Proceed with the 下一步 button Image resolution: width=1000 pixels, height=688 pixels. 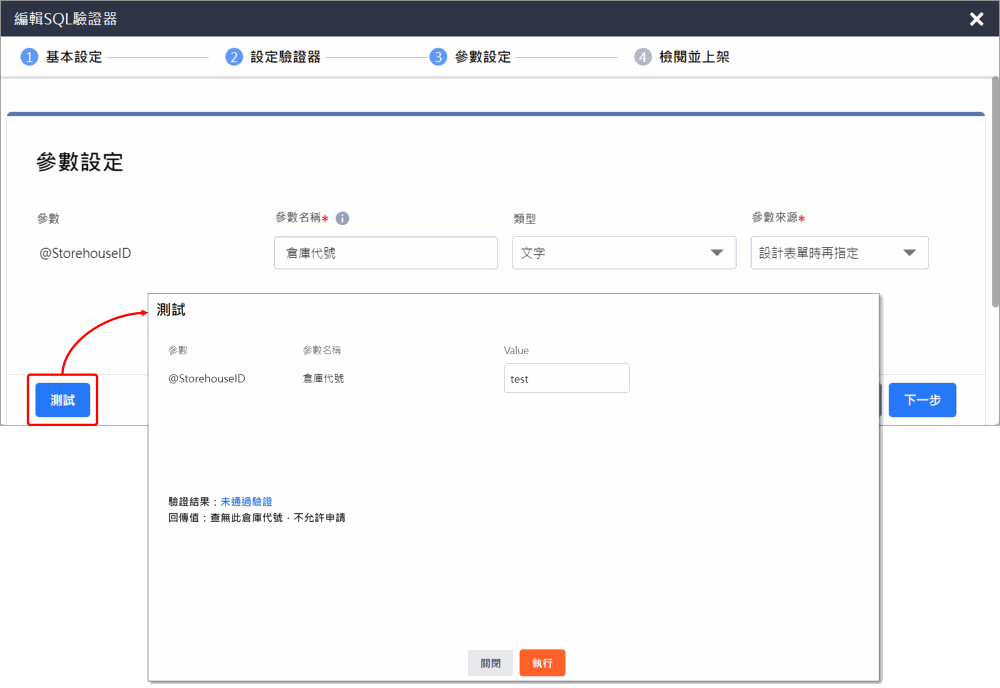pyautogui.click(x=922, y=400)
